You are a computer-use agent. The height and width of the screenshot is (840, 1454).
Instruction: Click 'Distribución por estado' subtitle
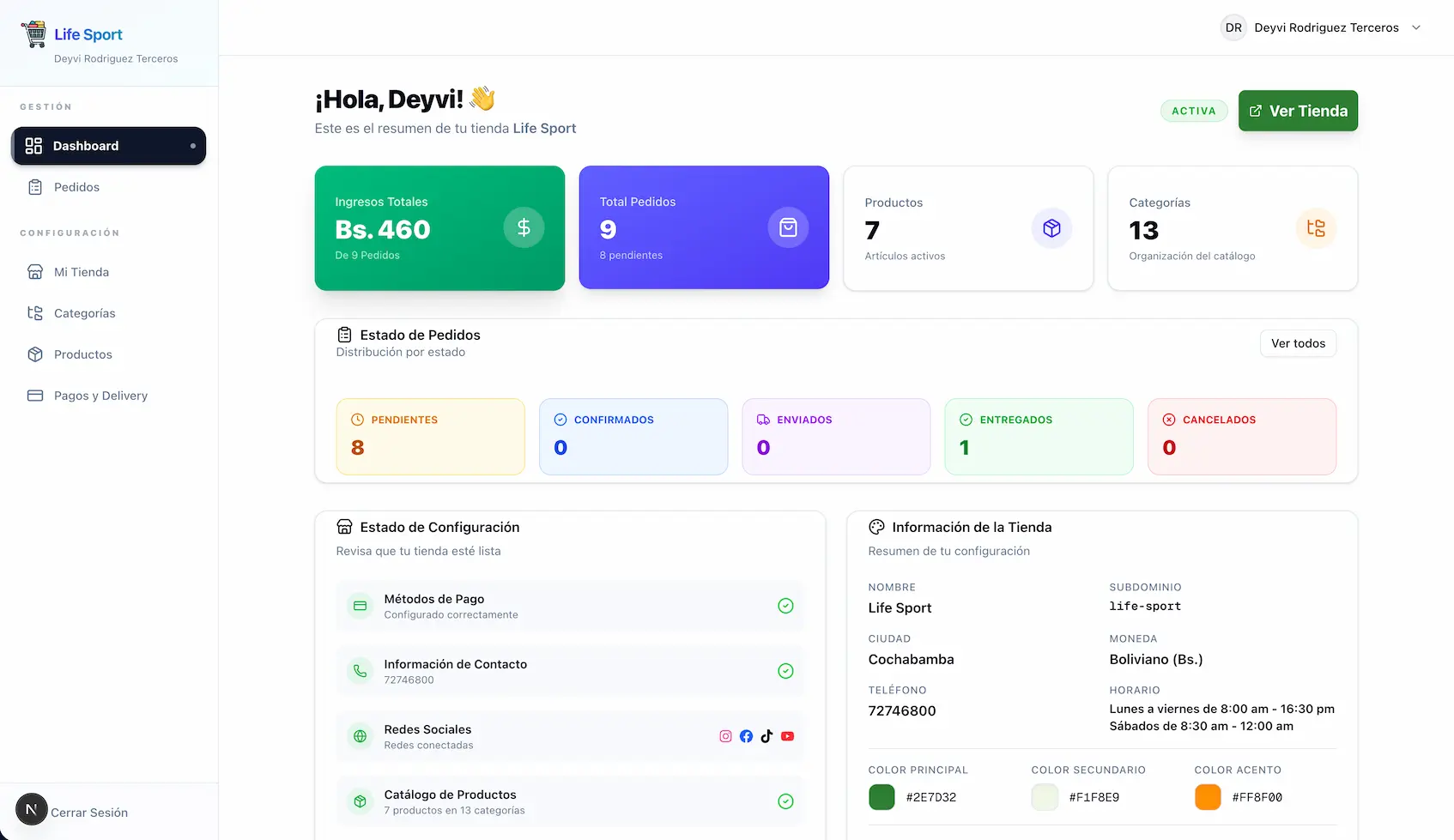coord(401,352)
